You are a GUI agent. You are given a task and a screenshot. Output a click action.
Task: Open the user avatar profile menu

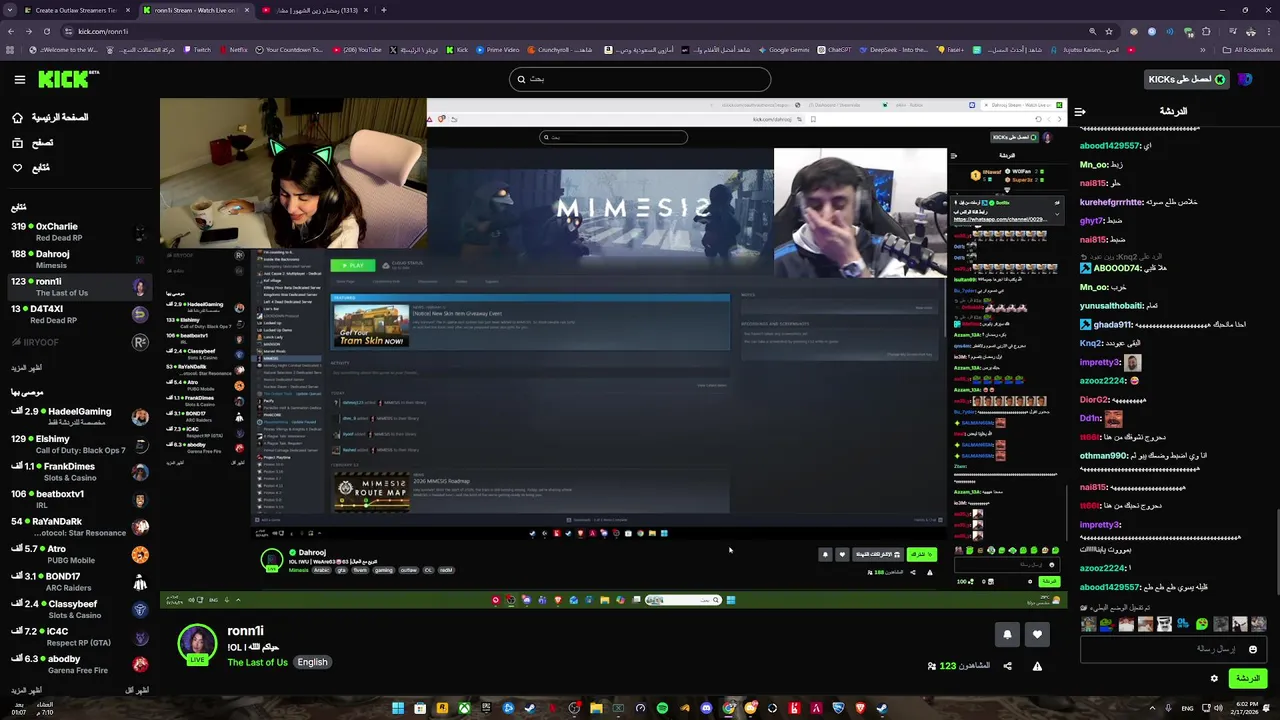[1245, 79]
